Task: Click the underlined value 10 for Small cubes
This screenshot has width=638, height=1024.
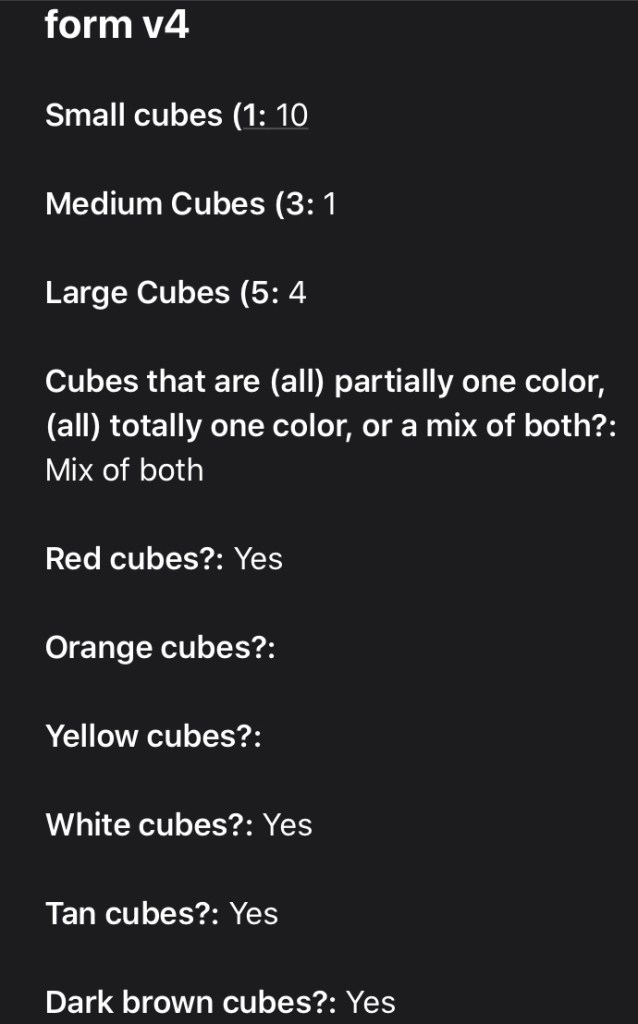Action: pyautogui.click(x=292, y=116)
